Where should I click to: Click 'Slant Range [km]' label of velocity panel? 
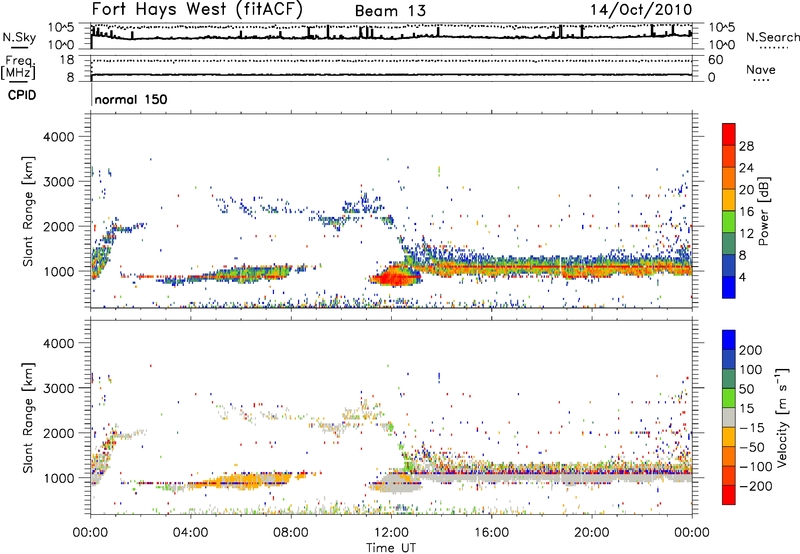coord(28,418)
